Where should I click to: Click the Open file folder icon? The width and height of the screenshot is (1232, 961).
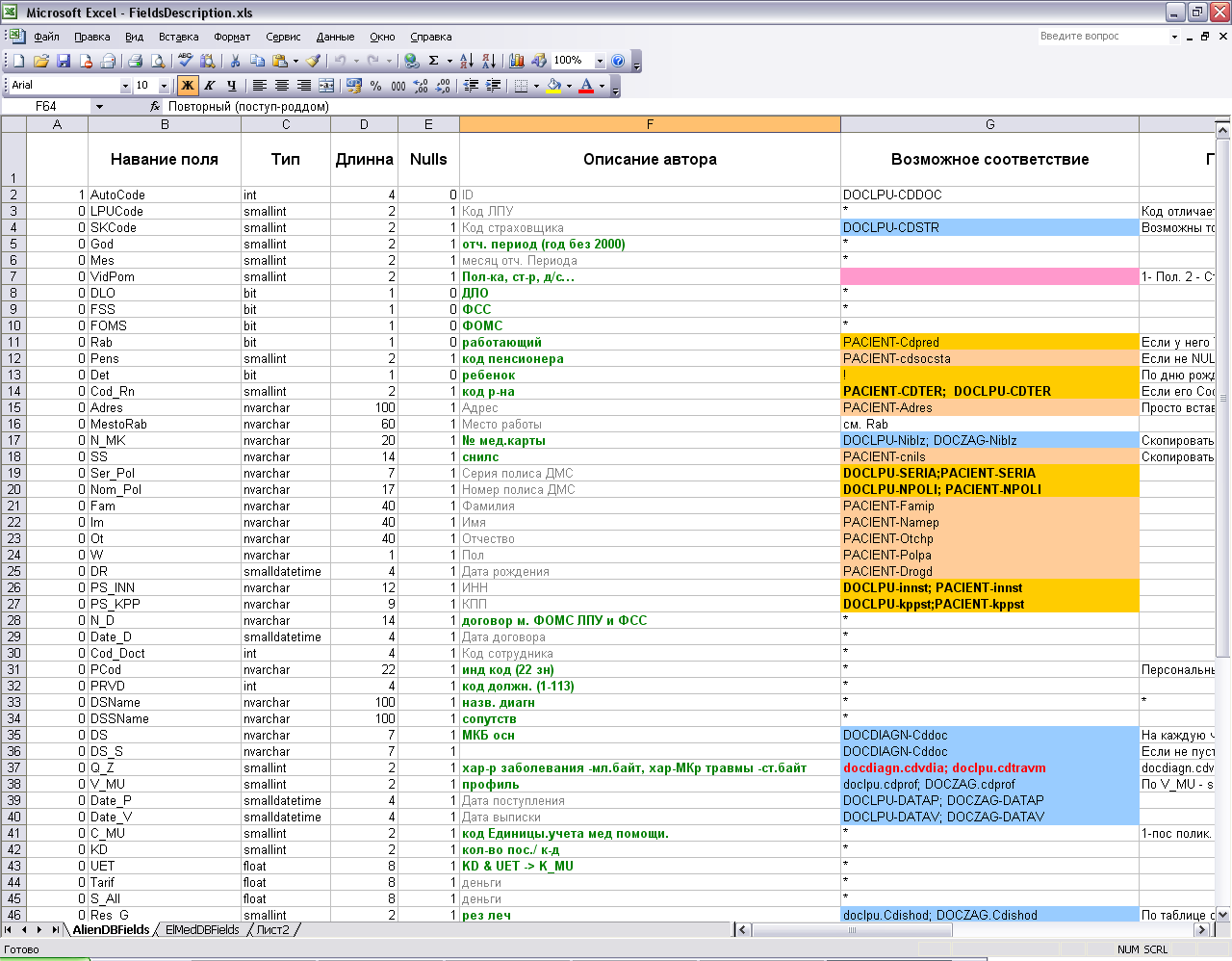tap(40, 61)
